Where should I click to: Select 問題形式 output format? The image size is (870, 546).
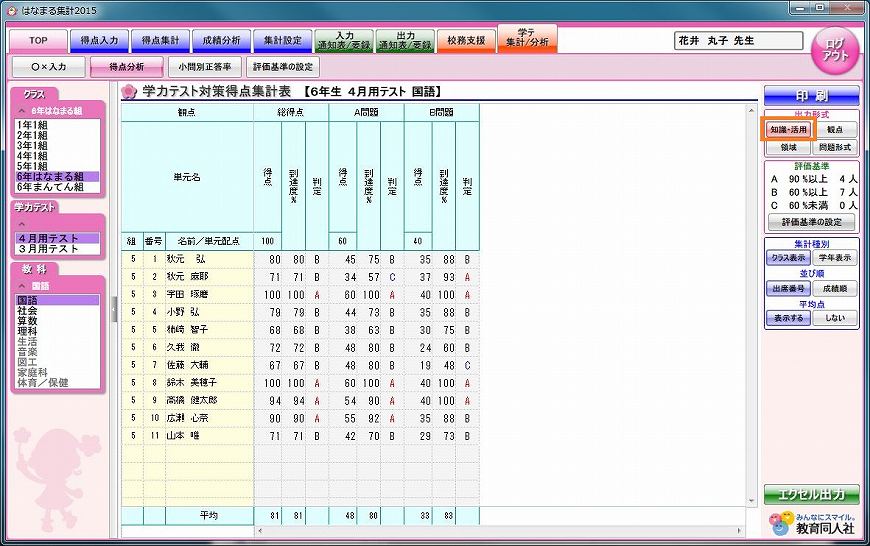(x=834, y=147)
